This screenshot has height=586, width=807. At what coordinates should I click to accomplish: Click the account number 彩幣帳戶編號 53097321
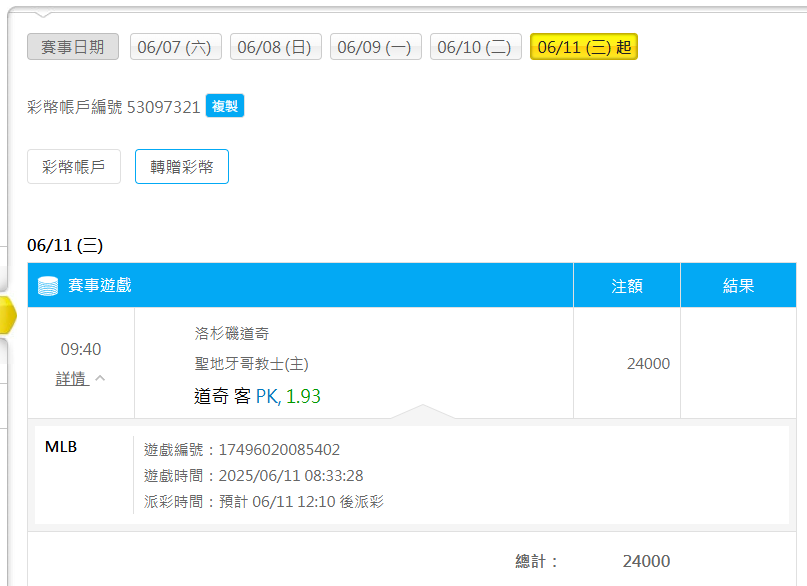click(113, 106)
